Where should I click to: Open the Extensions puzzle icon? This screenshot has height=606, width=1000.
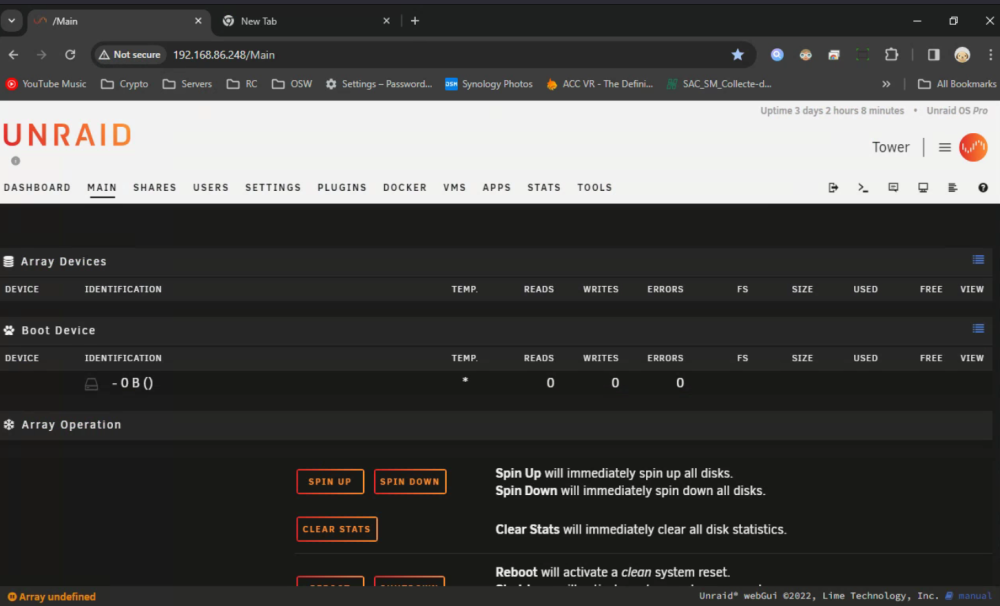pos(892,55)
